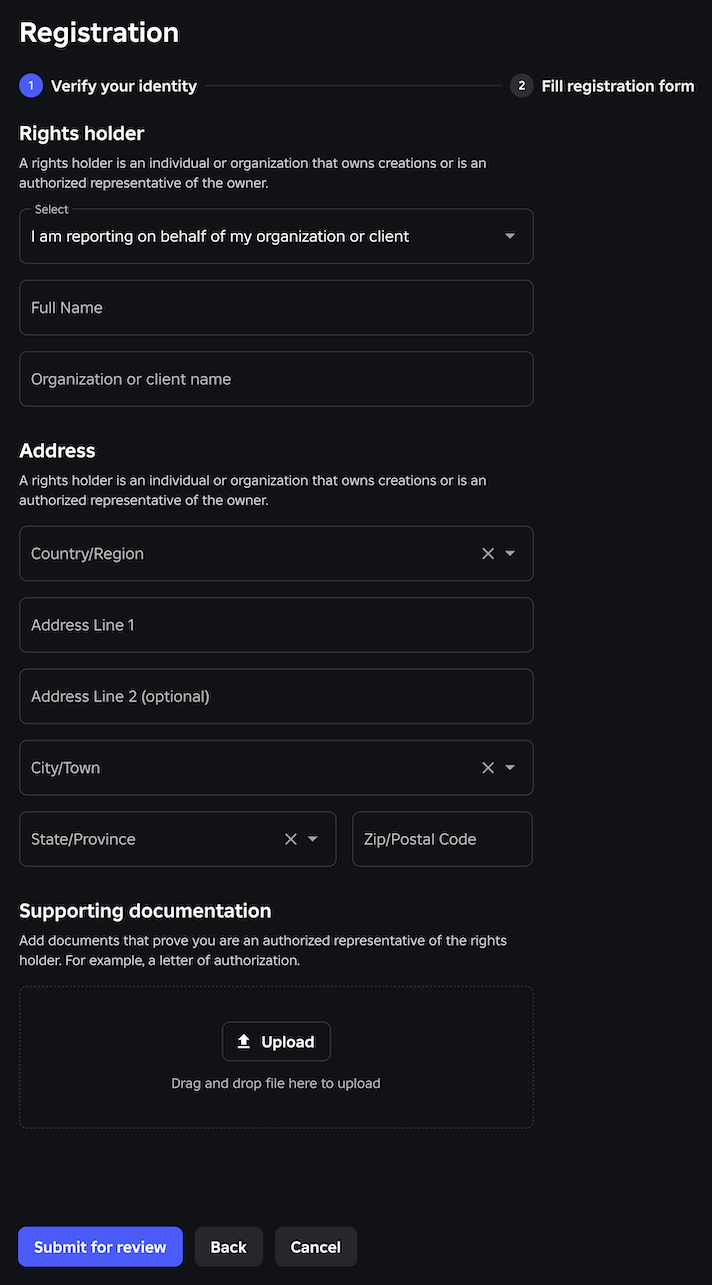Image resolution: width=712 pixels, height=1285 pixels.
Task: Clear the Country/Region selection with the X
Action: [x=487, y=553]
